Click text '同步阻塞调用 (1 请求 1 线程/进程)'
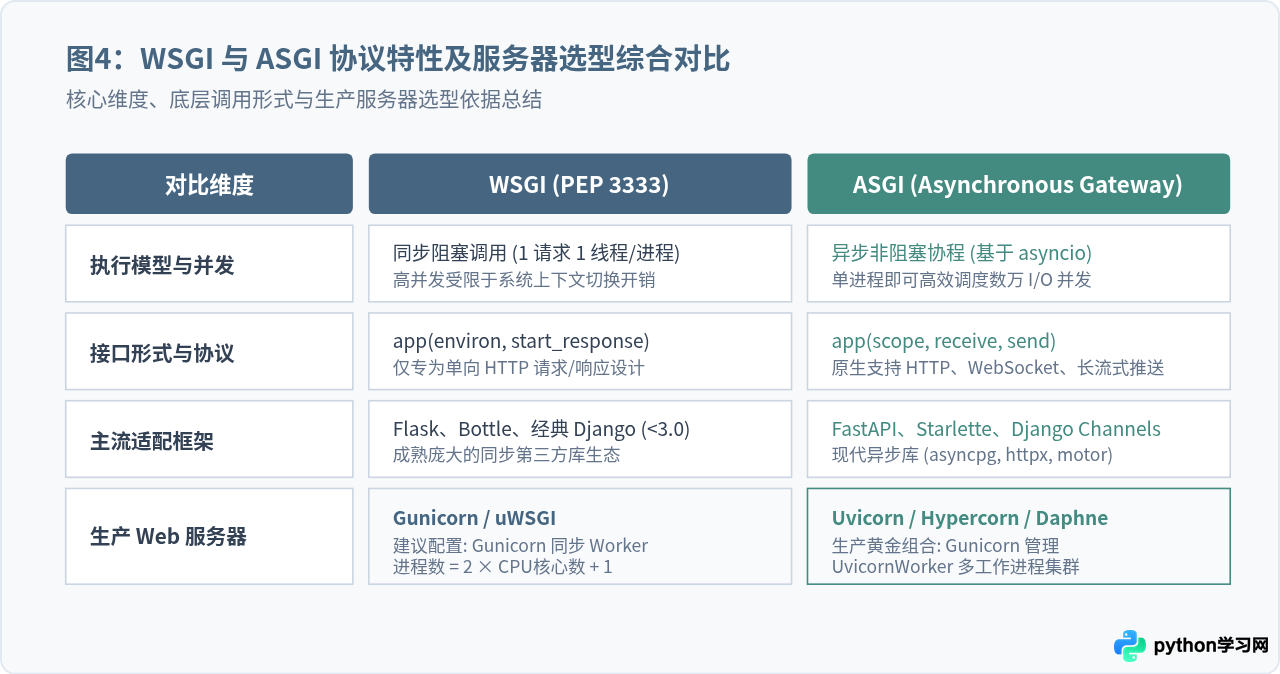Screen dimensions: 1280x674 click(537, 253)
